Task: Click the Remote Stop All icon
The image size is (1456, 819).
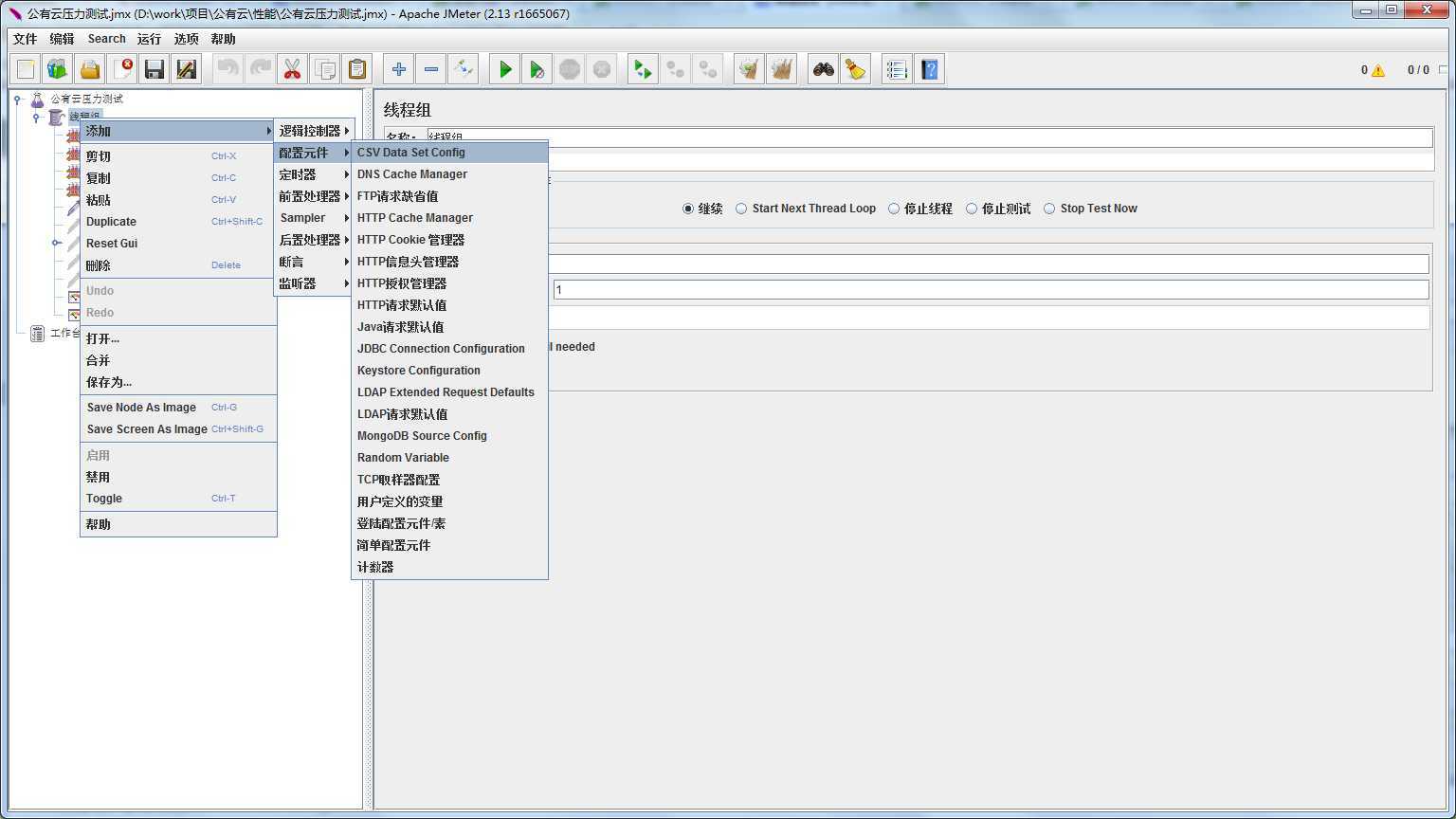Action: click(676, 69)
